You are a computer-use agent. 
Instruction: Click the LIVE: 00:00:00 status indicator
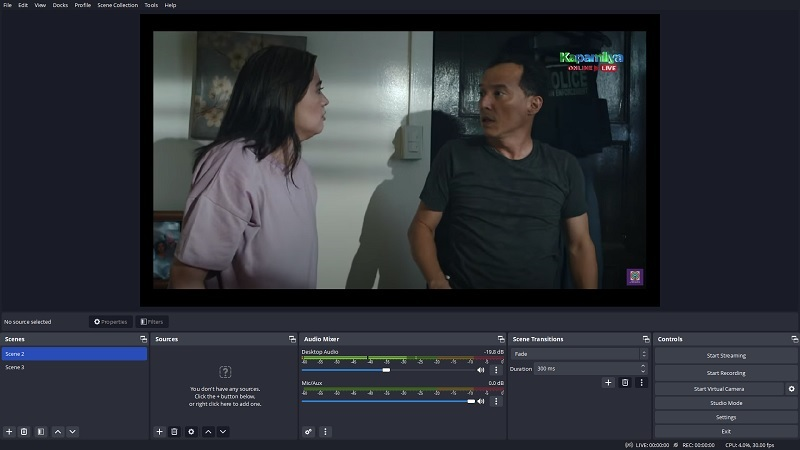pyautogui.click(x=647, y=445)
